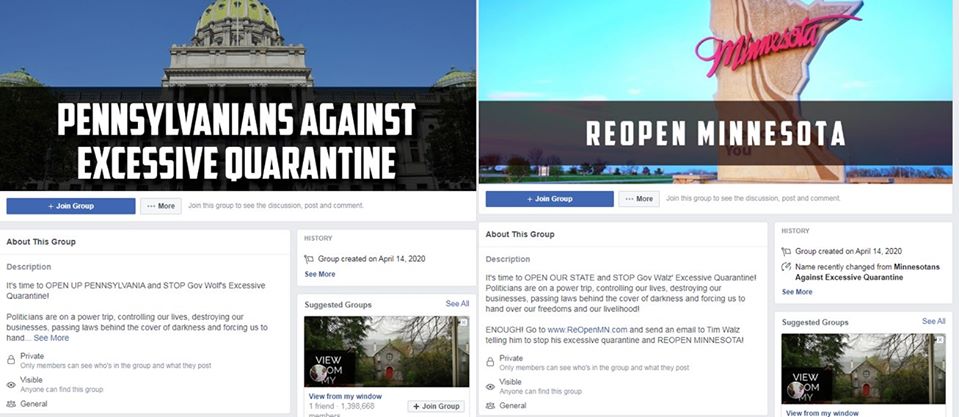View all suggested groups in Pennsylvania panel

pyautogui.click(x=457, y=304)
